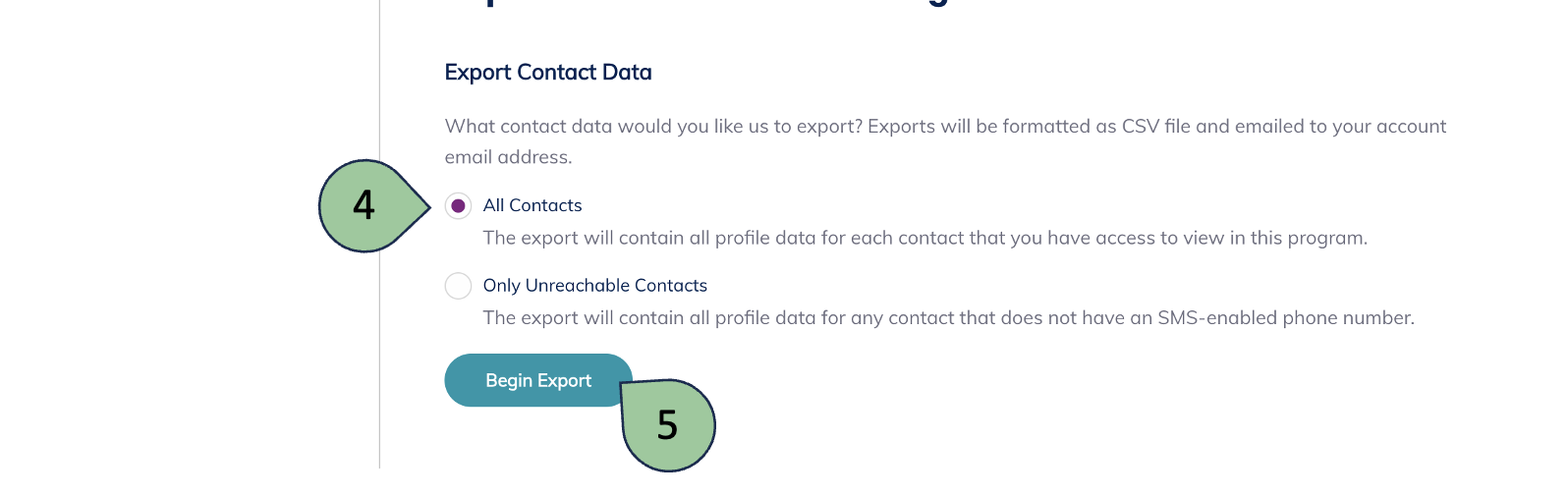The width and height of the screenshot is (1568, 497).
Task: Click the purple dot inside the selected radio
Action: click(458, 206)
